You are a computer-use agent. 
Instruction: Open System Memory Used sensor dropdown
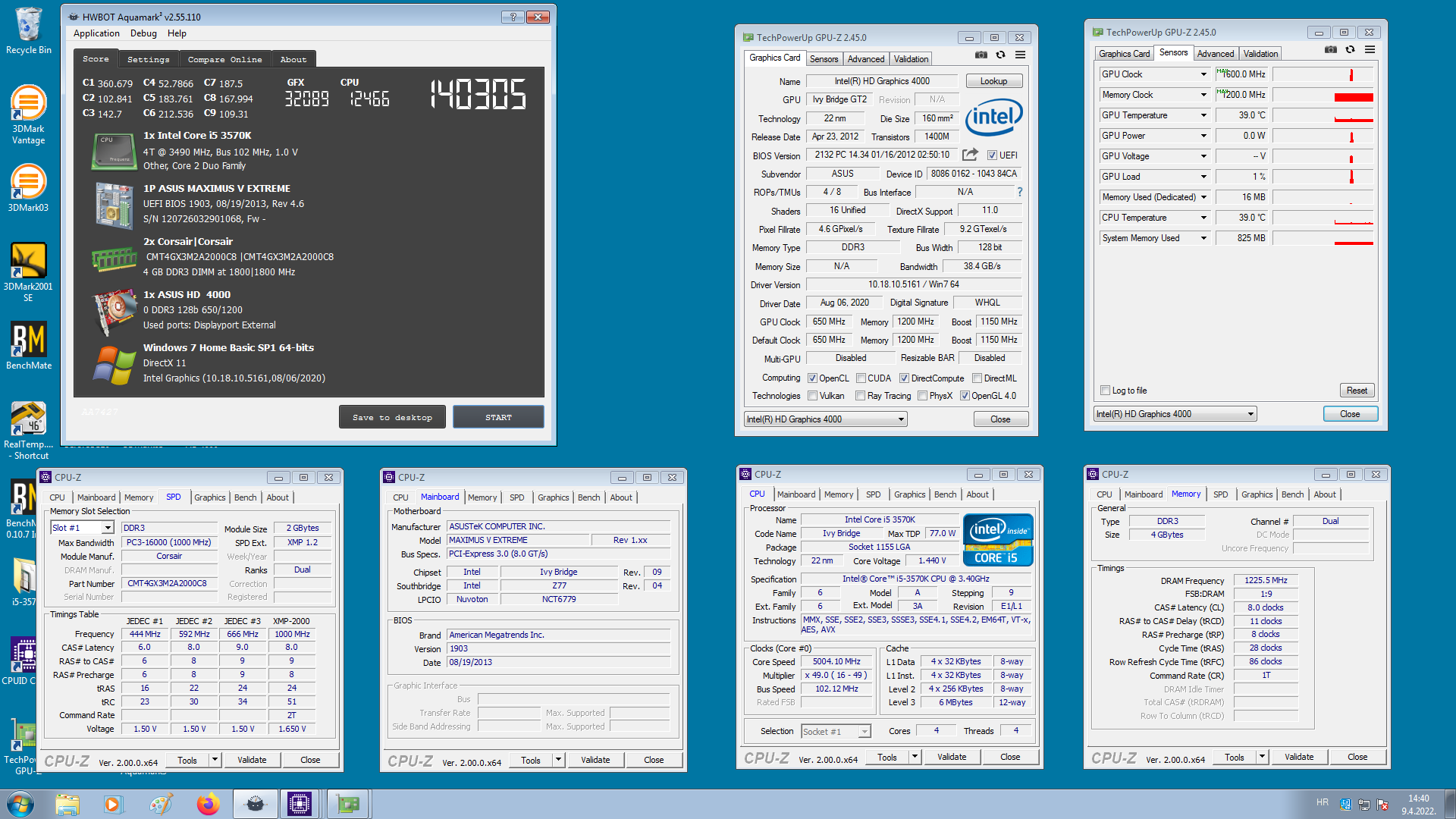pos(1203,238)
